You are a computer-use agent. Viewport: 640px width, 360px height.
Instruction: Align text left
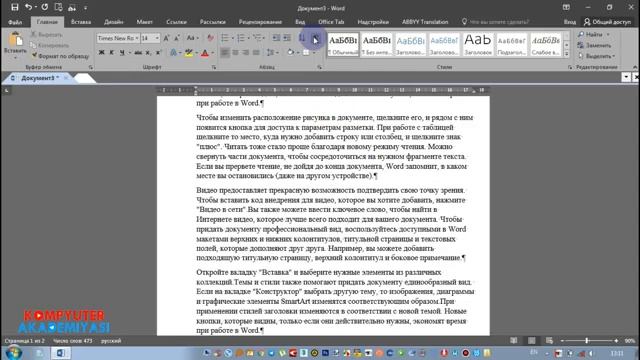(224, 53)
